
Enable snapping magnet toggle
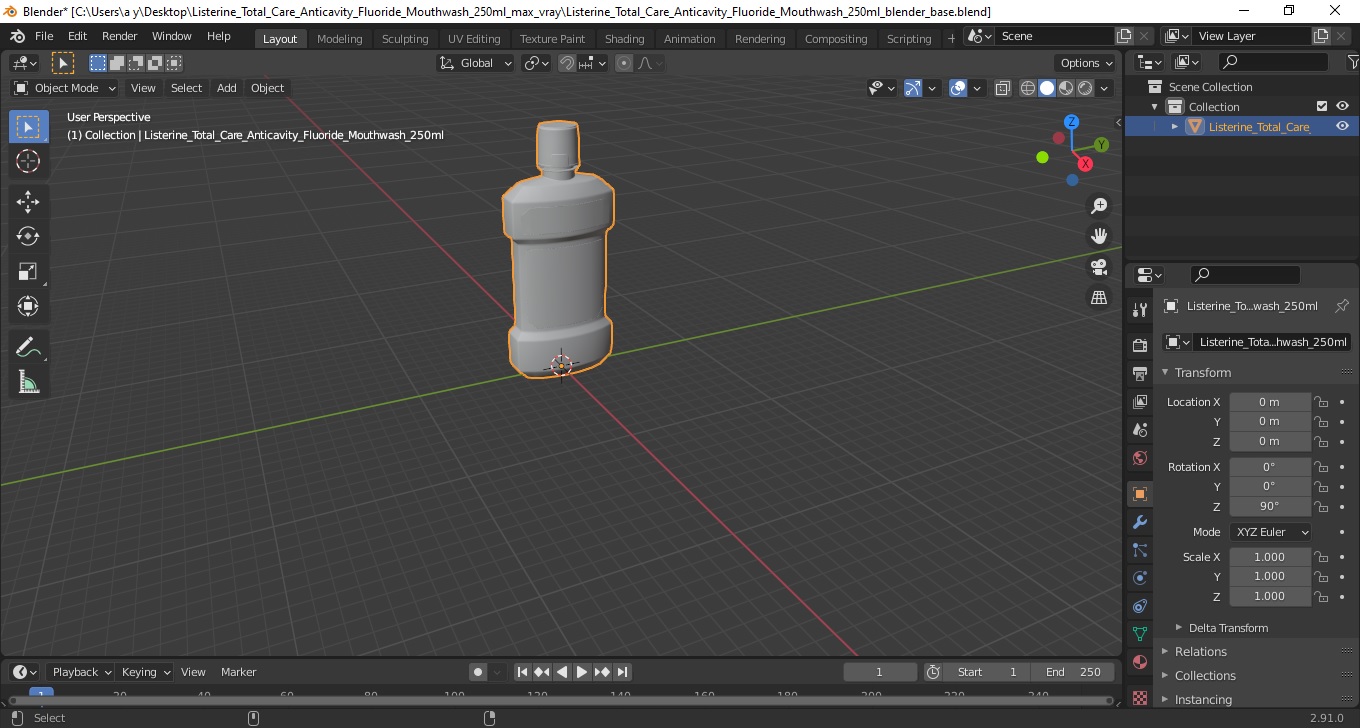(567, 63)
